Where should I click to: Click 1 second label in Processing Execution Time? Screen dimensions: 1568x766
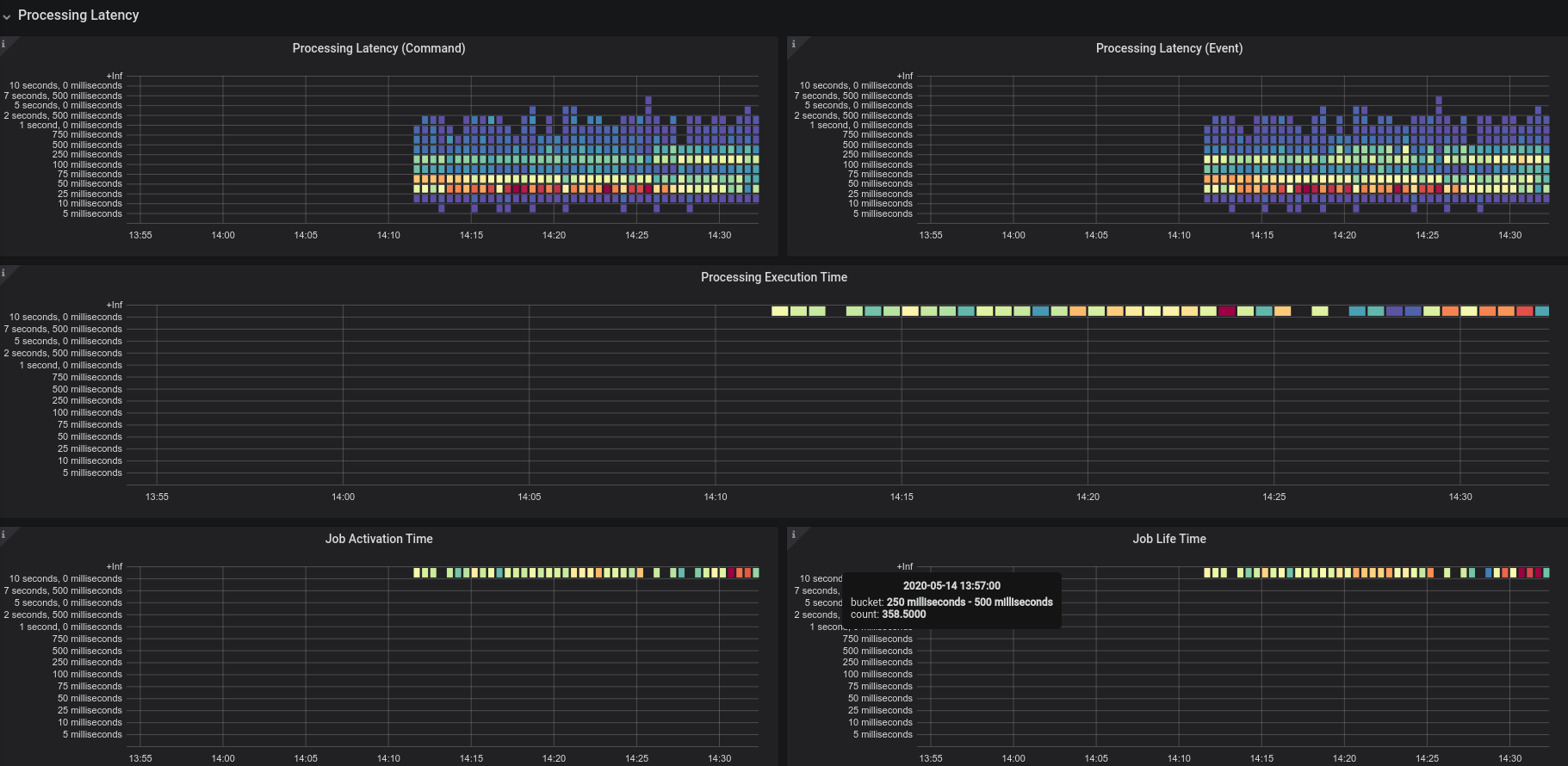point(71,365)
